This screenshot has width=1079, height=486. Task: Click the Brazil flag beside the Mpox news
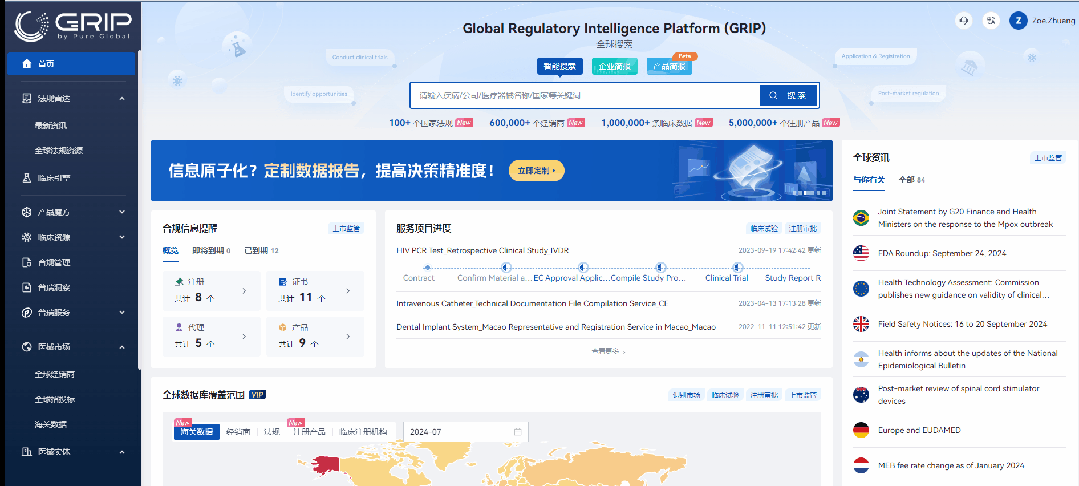coord(861,218)
